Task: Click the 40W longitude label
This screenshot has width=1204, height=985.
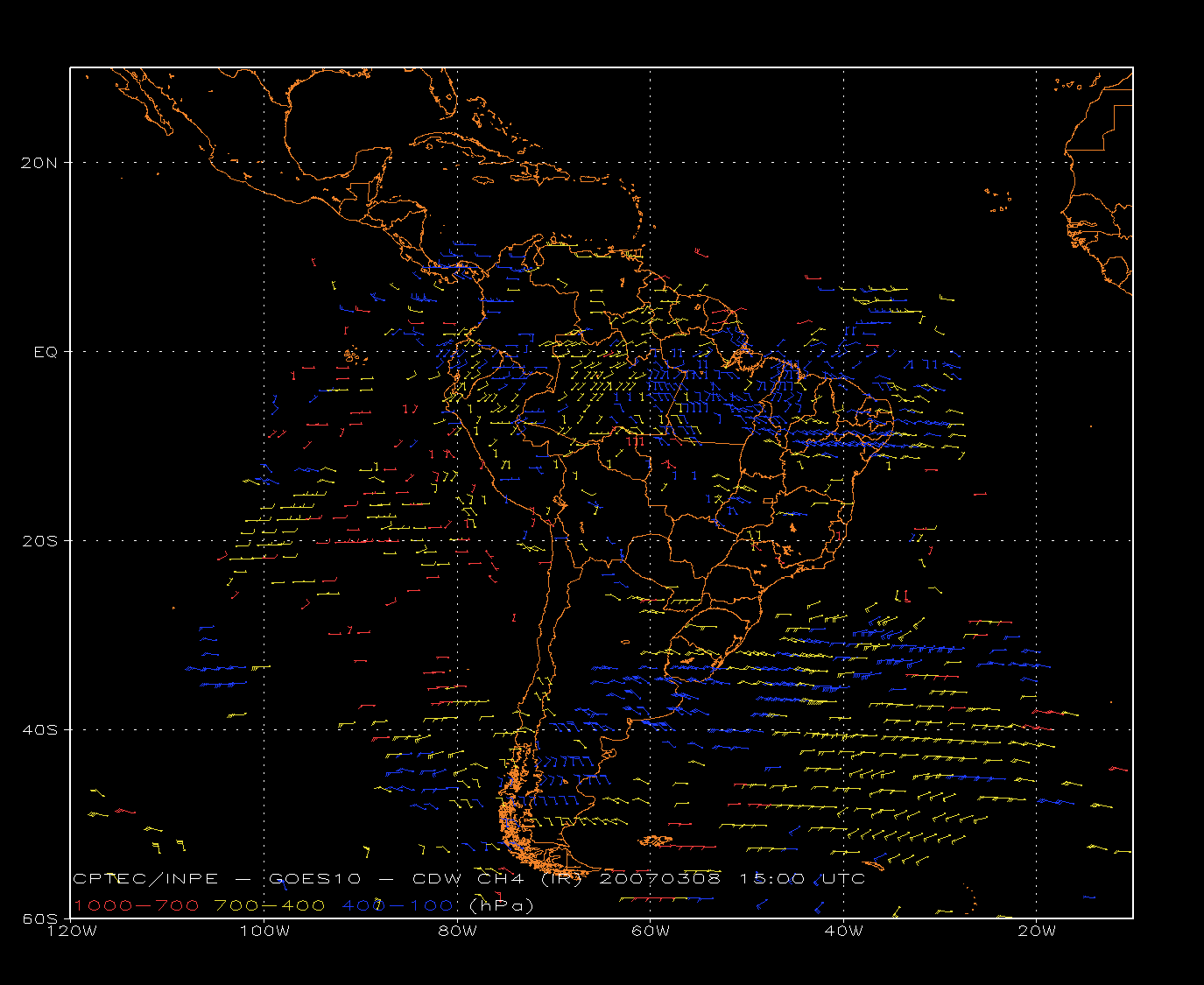Action: point(844,931)
